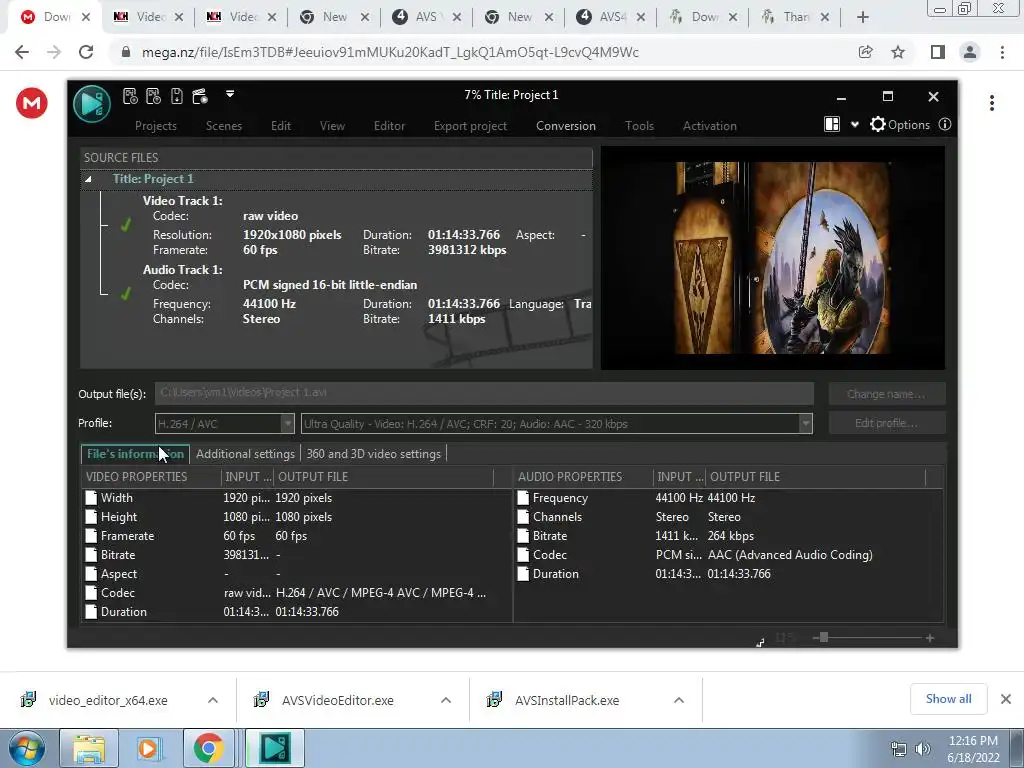Select the Aspect property row
1024x768 pixels.
(x=297, y=573)
